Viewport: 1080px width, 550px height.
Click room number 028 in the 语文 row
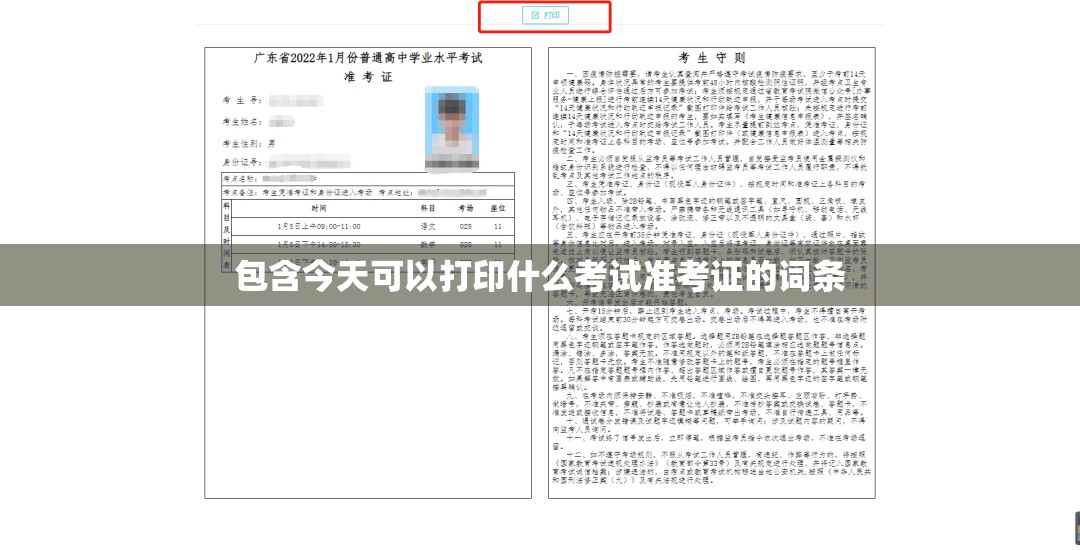(466, 226)
